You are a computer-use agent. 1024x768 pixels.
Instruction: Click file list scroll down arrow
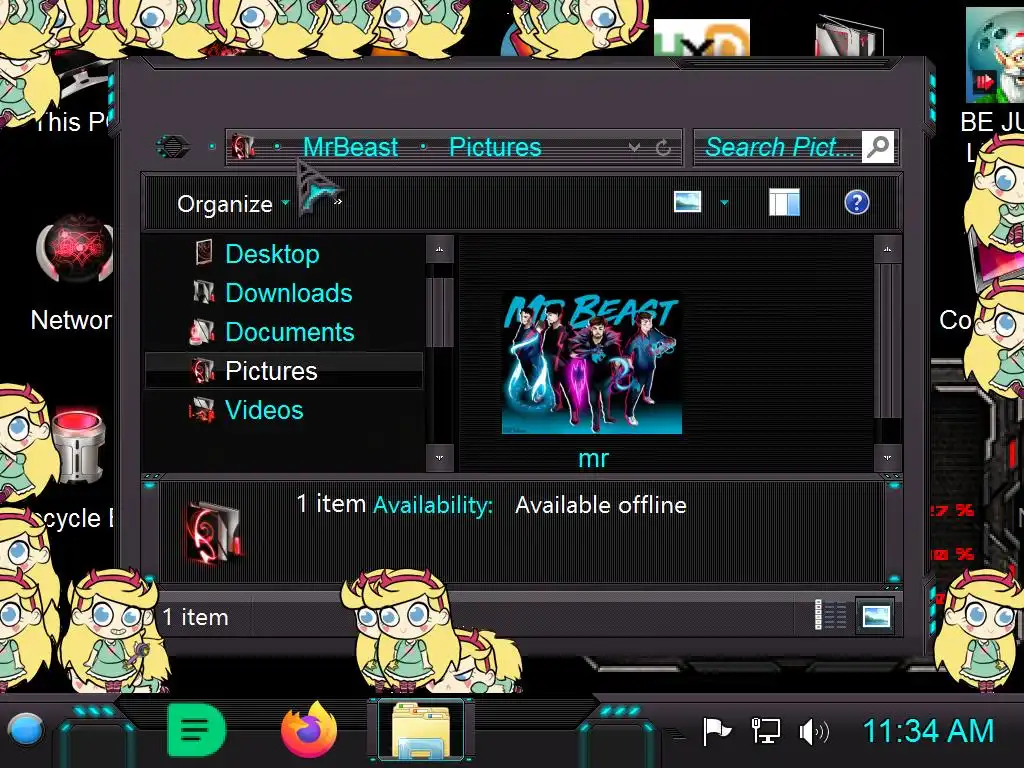tap(887, 457)
